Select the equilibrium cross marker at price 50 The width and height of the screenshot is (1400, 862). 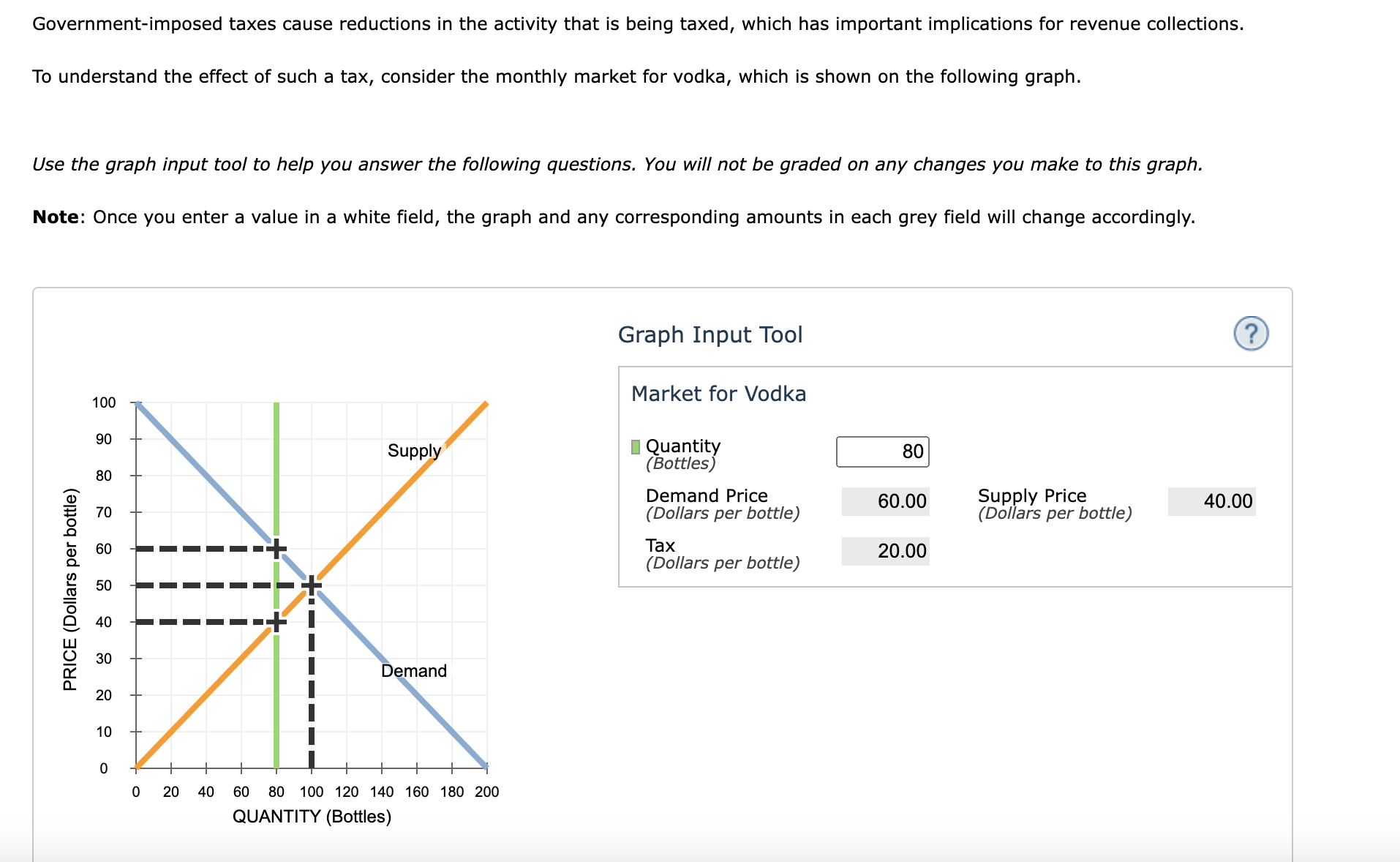point(312,585)
